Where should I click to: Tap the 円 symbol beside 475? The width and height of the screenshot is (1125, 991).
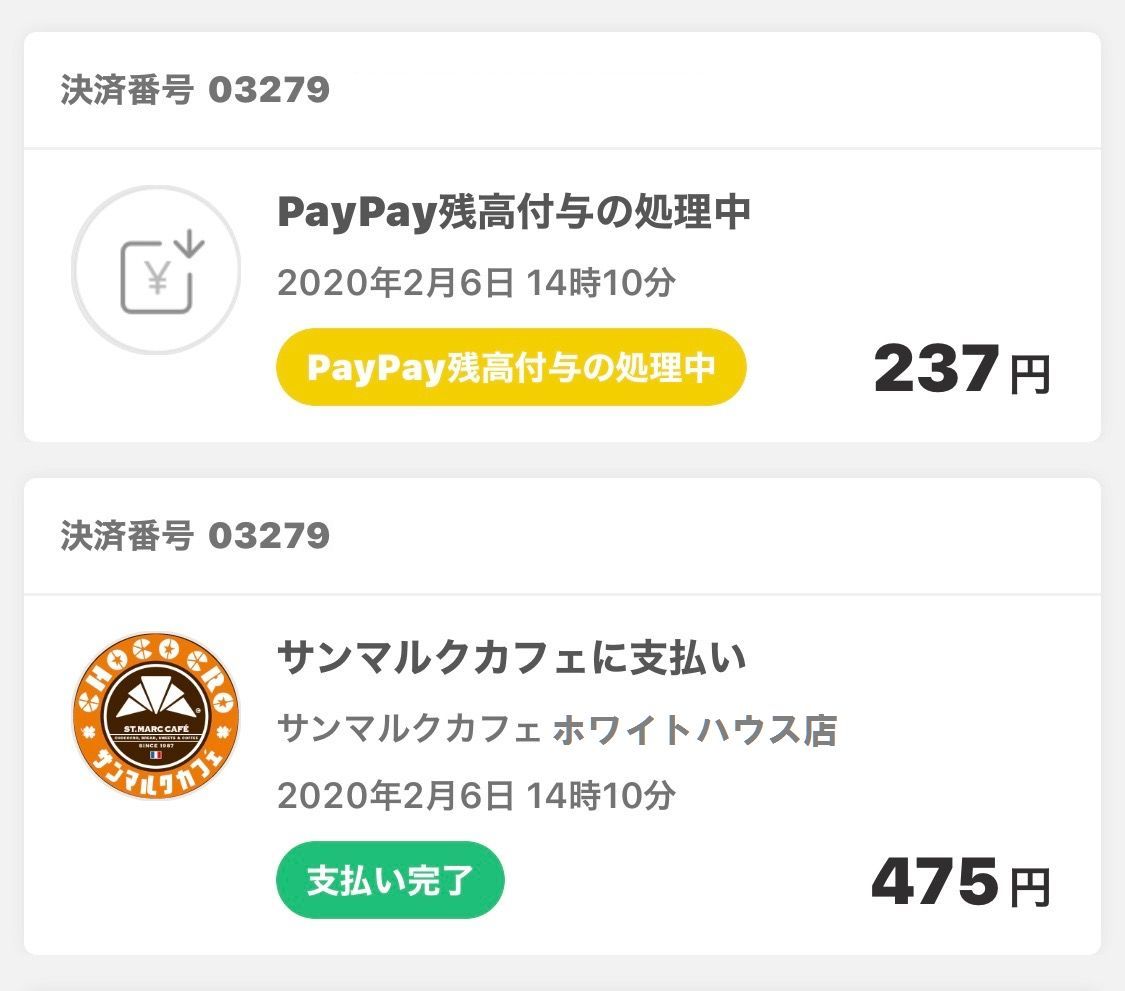point(1029,887)
